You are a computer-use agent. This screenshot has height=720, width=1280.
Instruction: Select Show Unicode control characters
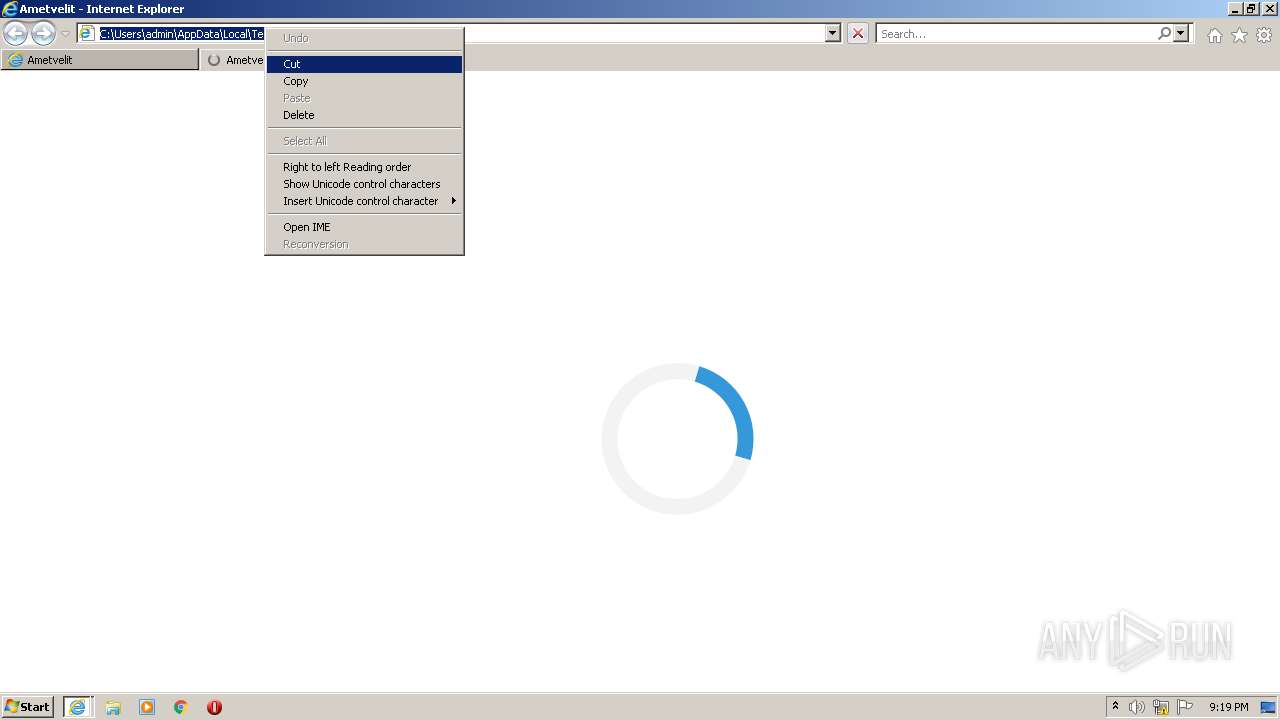364,184
